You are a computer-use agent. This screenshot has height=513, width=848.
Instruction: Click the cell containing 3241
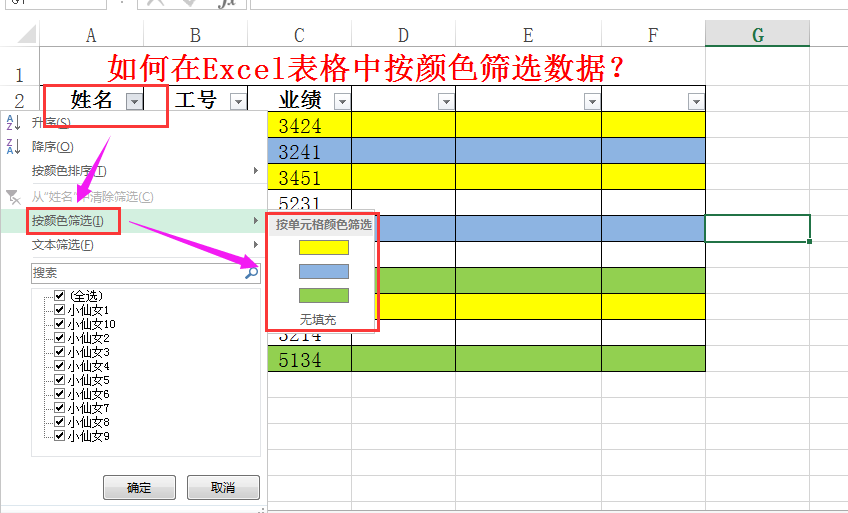point(309,151)
